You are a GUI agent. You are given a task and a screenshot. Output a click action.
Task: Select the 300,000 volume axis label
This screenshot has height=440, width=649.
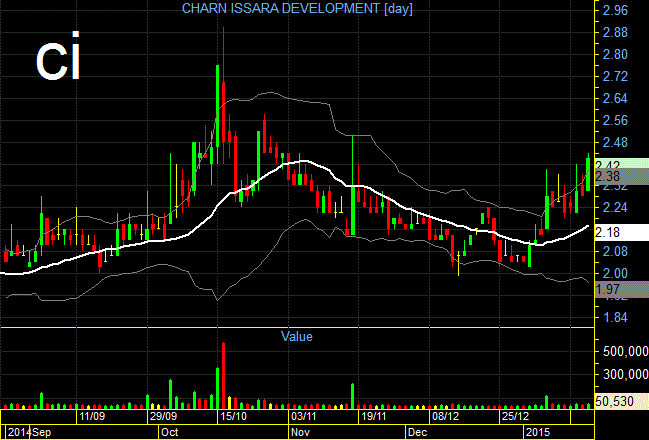[625, 375]
